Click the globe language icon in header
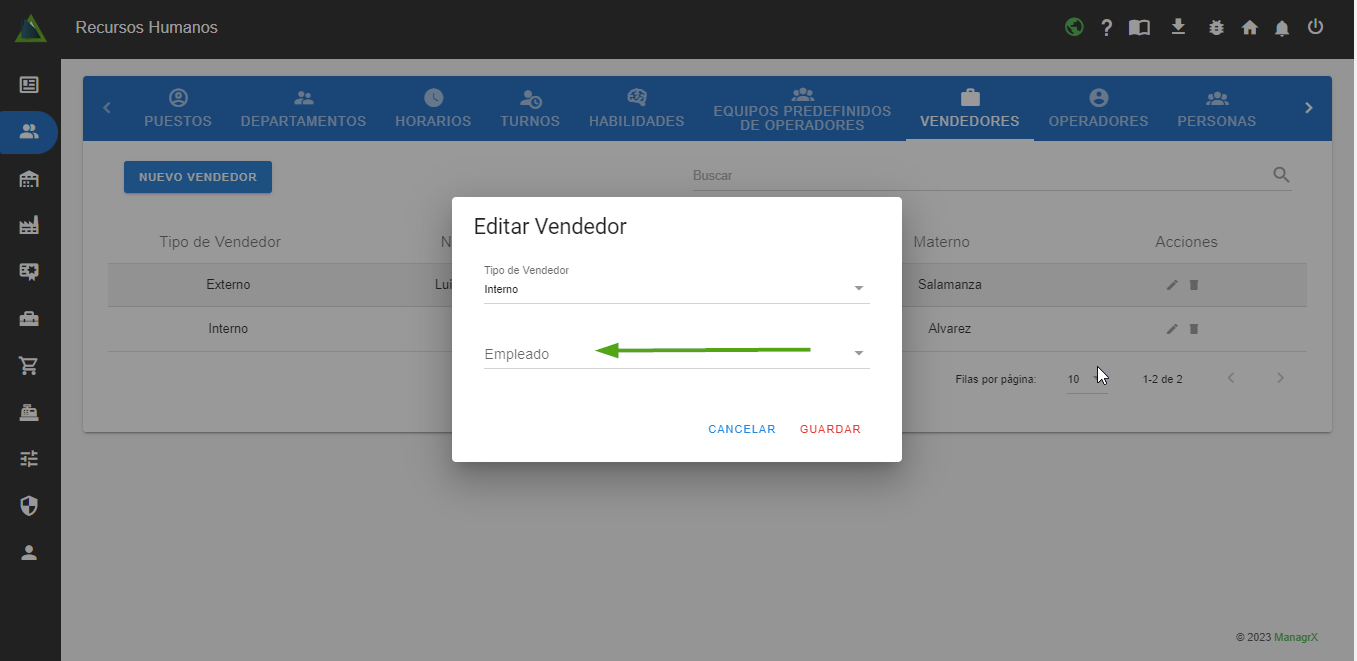This screenshot has height=661, width=1357. click(x=1074, y=27)
